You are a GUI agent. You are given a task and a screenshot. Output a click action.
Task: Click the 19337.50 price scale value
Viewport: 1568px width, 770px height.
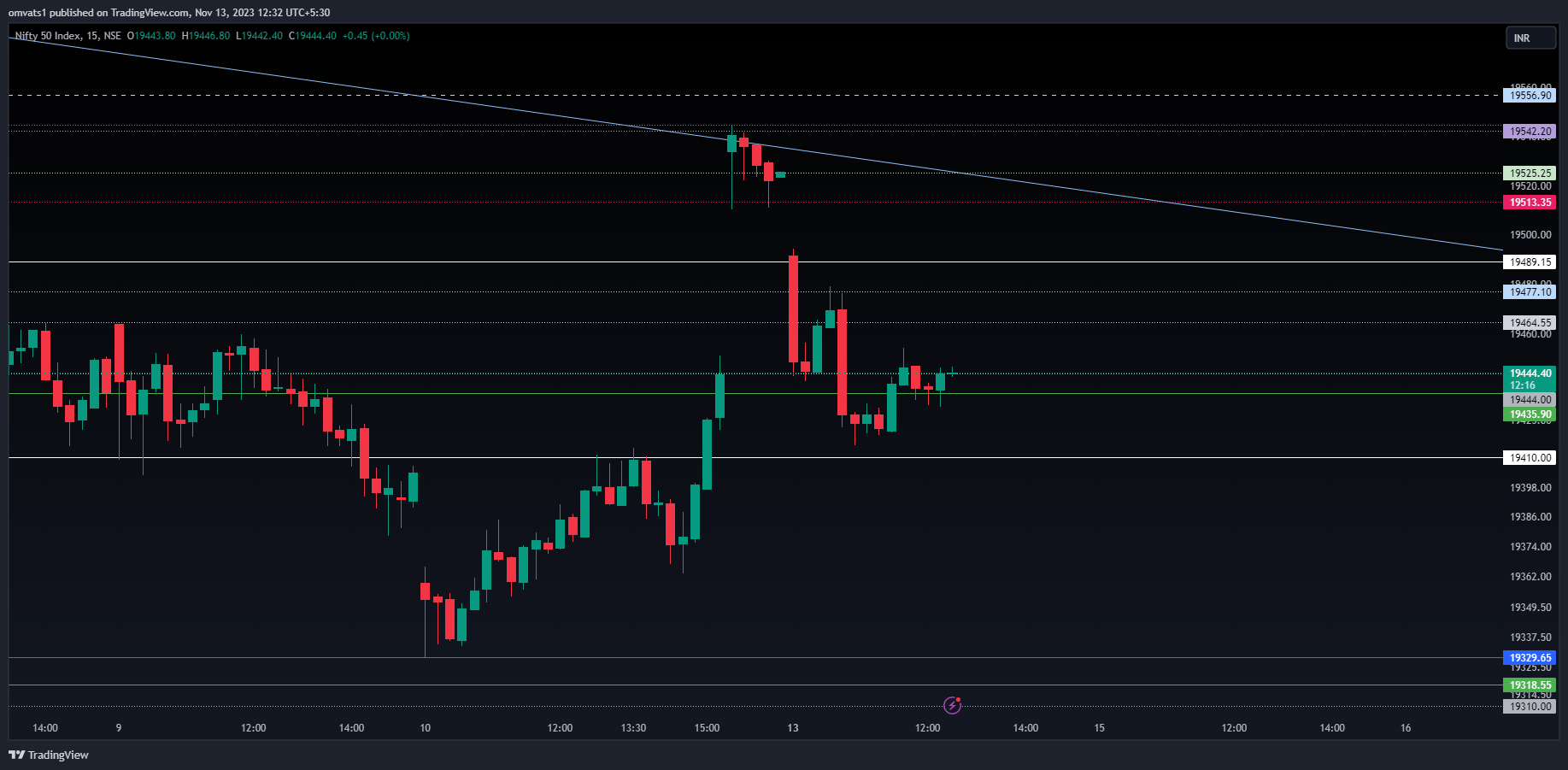coord(1530,638)
